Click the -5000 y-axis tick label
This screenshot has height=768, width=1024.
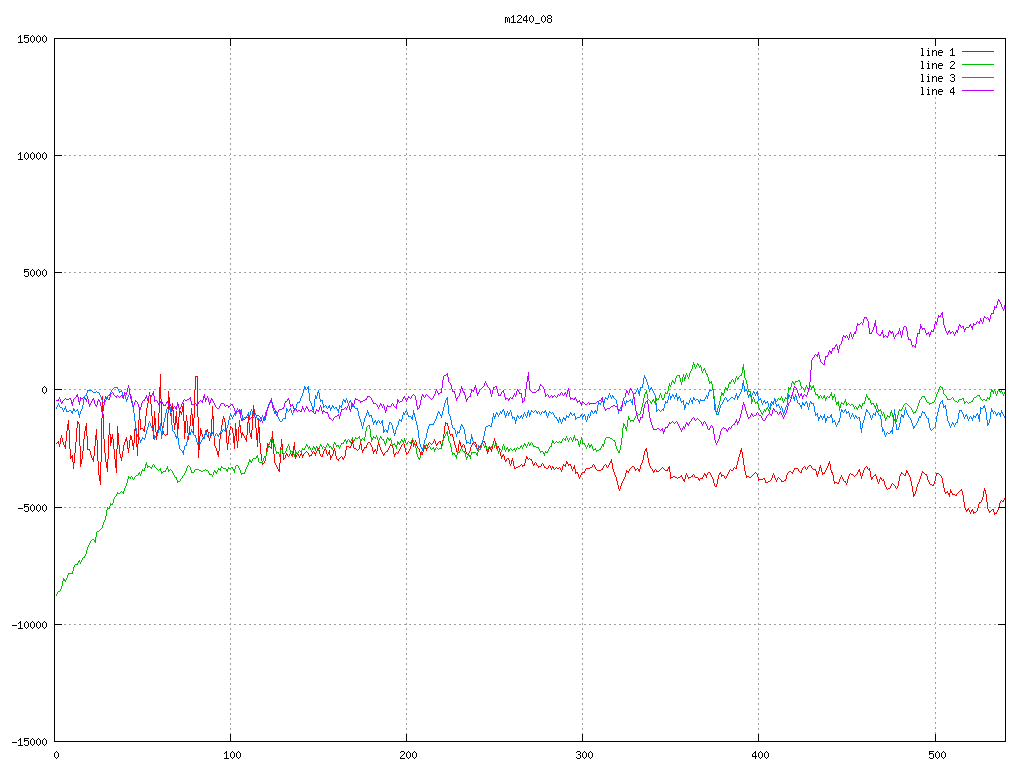31,507
